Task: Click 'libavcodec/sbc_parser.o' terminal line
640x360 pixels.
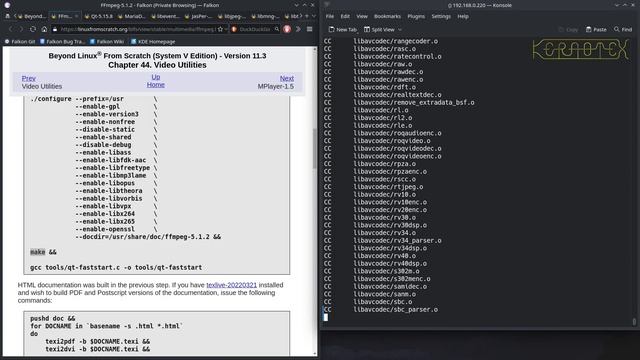Action: point(396,309)
